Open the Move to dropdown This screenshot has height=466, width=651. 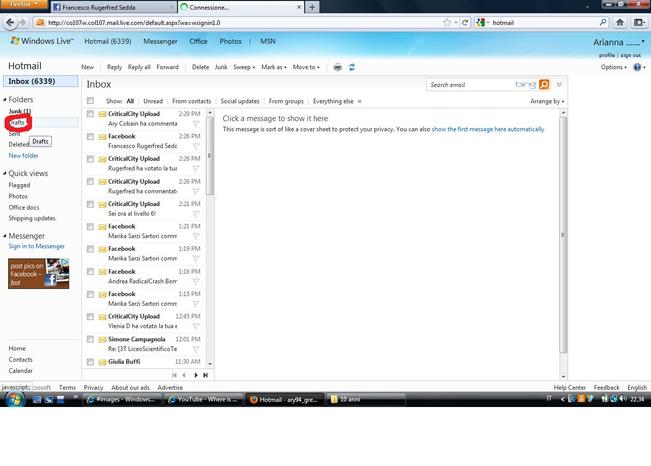tap(306, 67)
